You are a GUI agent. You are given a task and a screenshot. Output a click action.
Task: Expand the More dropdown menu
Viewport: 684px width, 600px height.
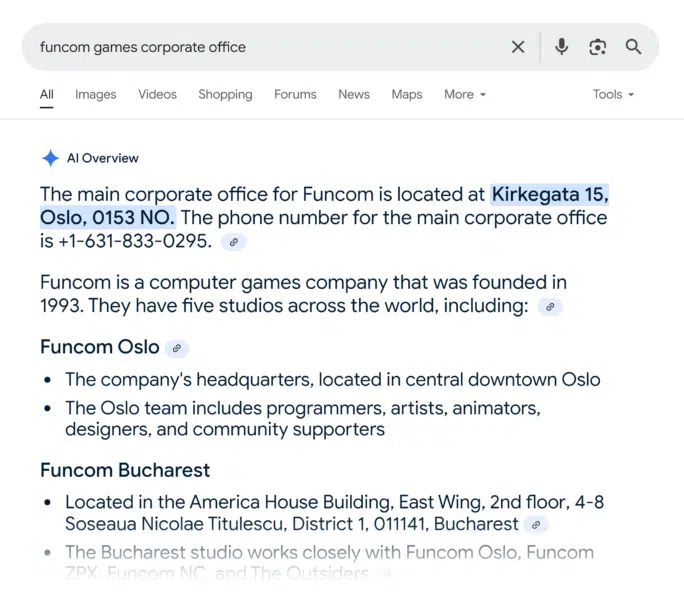tap(465, 94)
